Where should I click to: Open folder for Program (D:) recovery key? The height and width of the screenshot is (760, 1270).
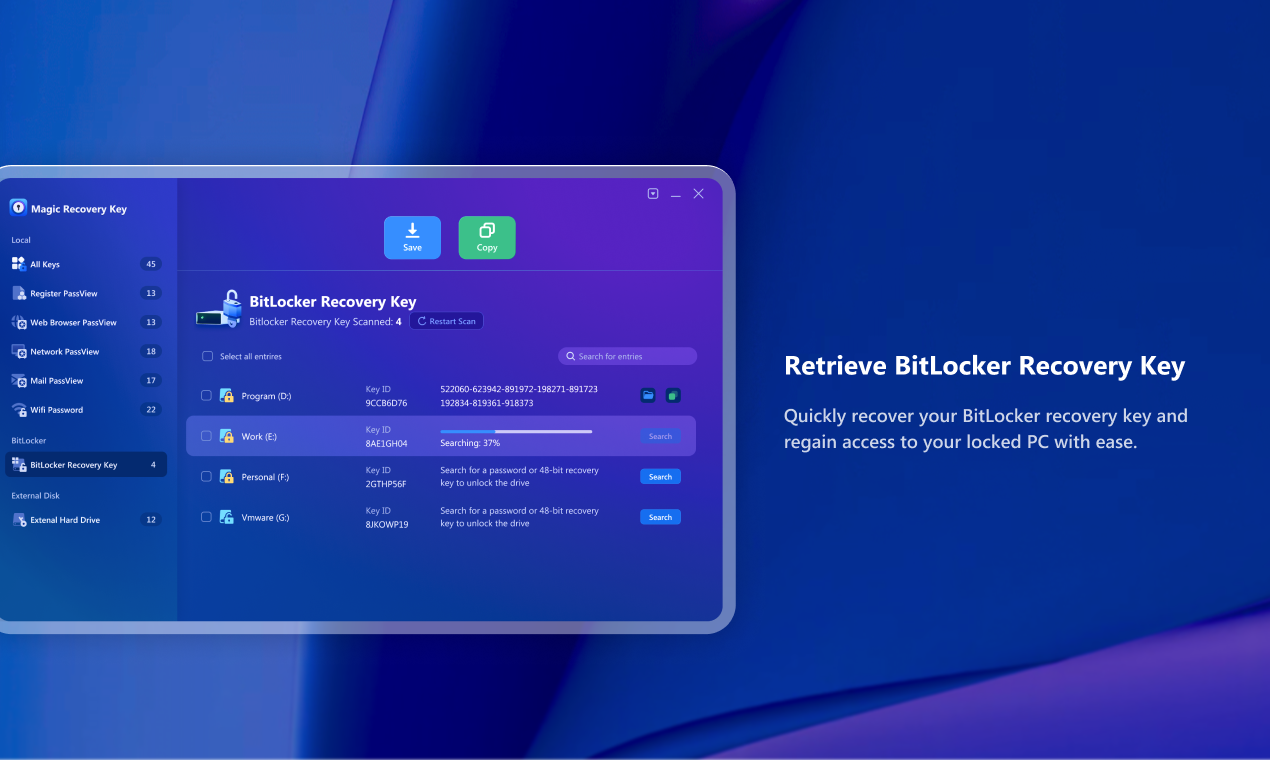[x=648, y=395]
